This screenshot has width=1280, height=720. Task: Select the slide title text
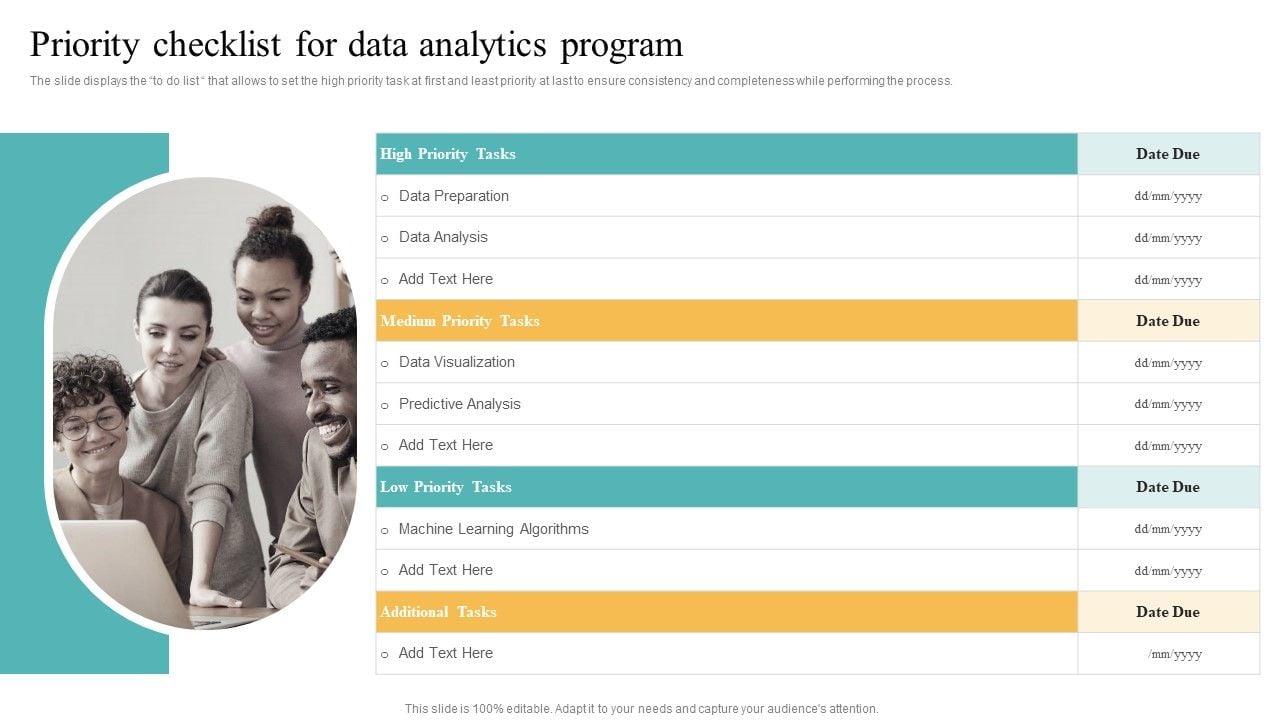356,45
